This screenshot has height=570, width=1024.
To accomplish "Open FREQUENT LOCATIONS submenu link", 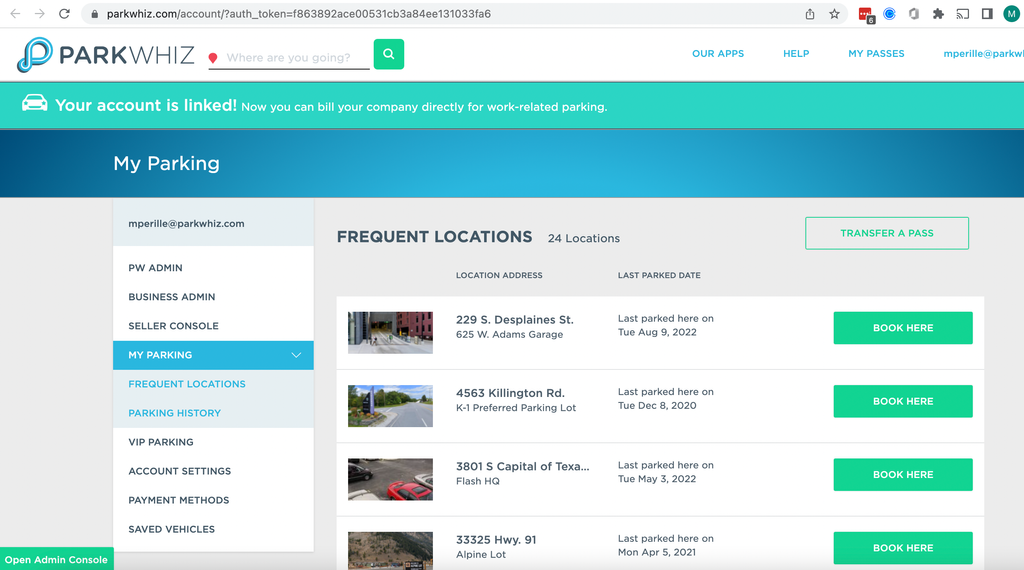I will [x=187, y=384].
